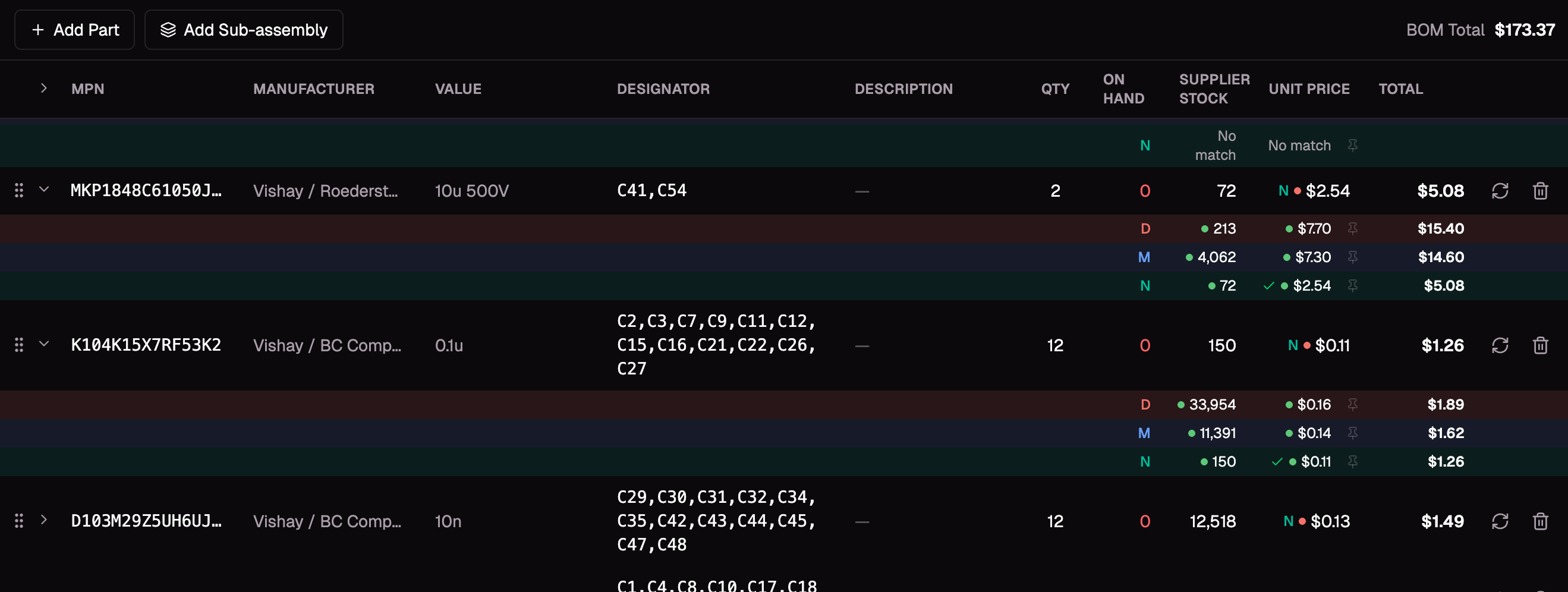Delete the K104K15X7RF53K2 part
This screenshot has height=592, width=1568.
click(x=1541, y=345)
